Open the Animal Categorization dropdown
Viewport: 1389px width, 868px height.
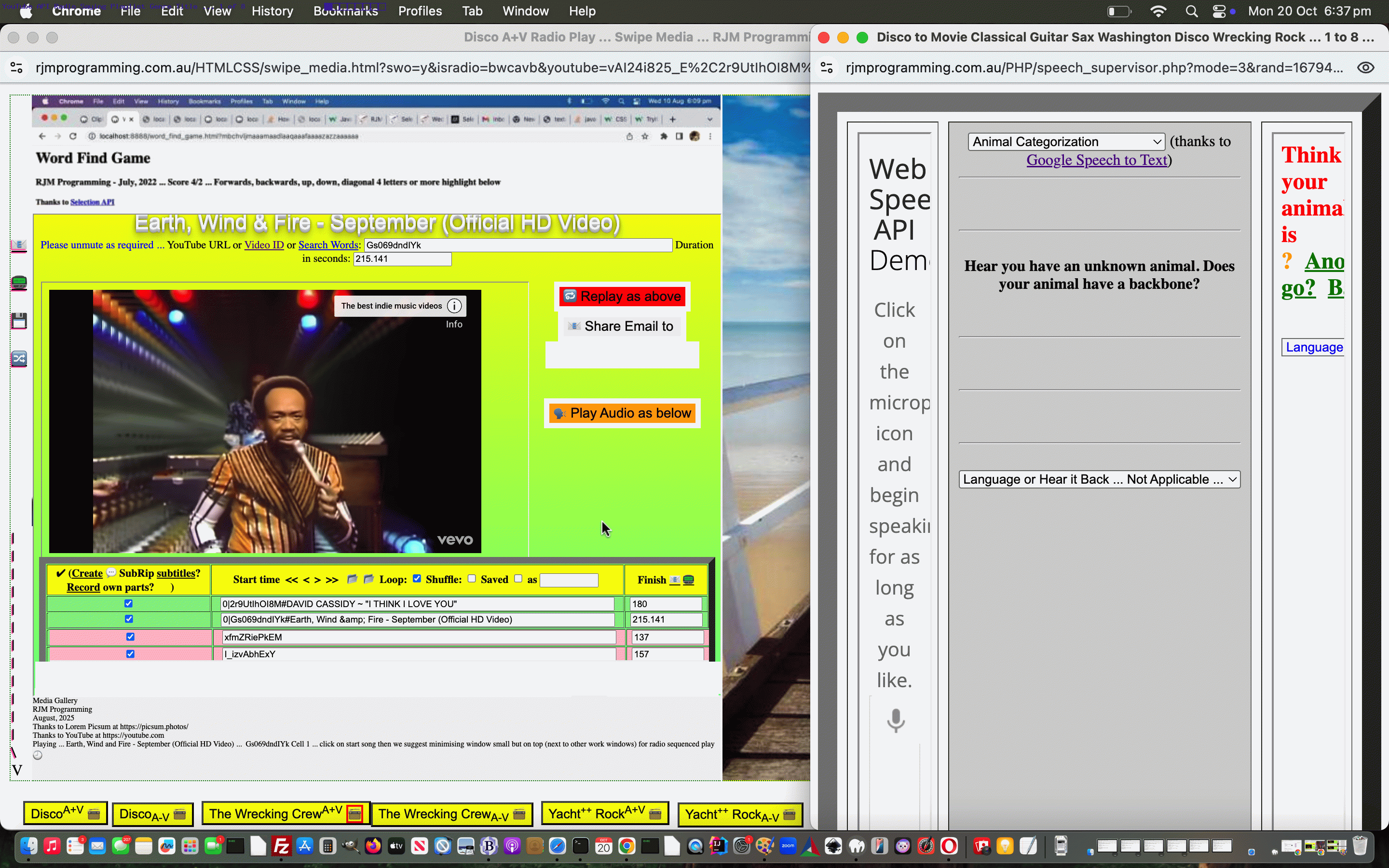click(1066, 142)
